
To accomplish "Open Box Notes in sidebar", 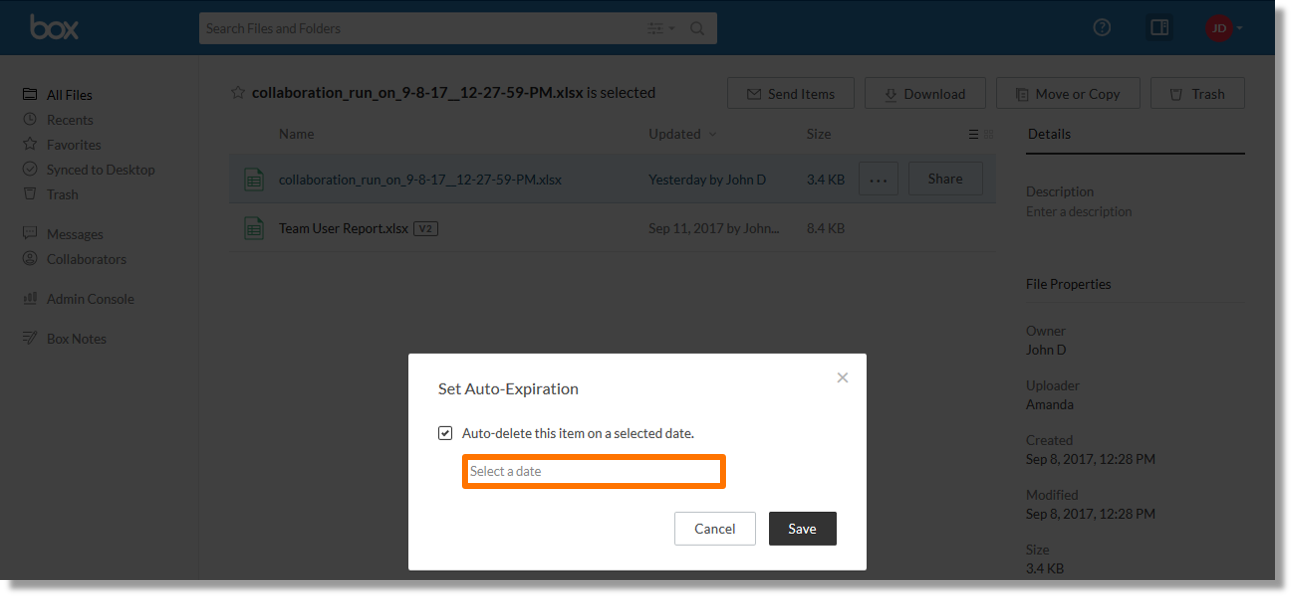I will coord(76,339).
